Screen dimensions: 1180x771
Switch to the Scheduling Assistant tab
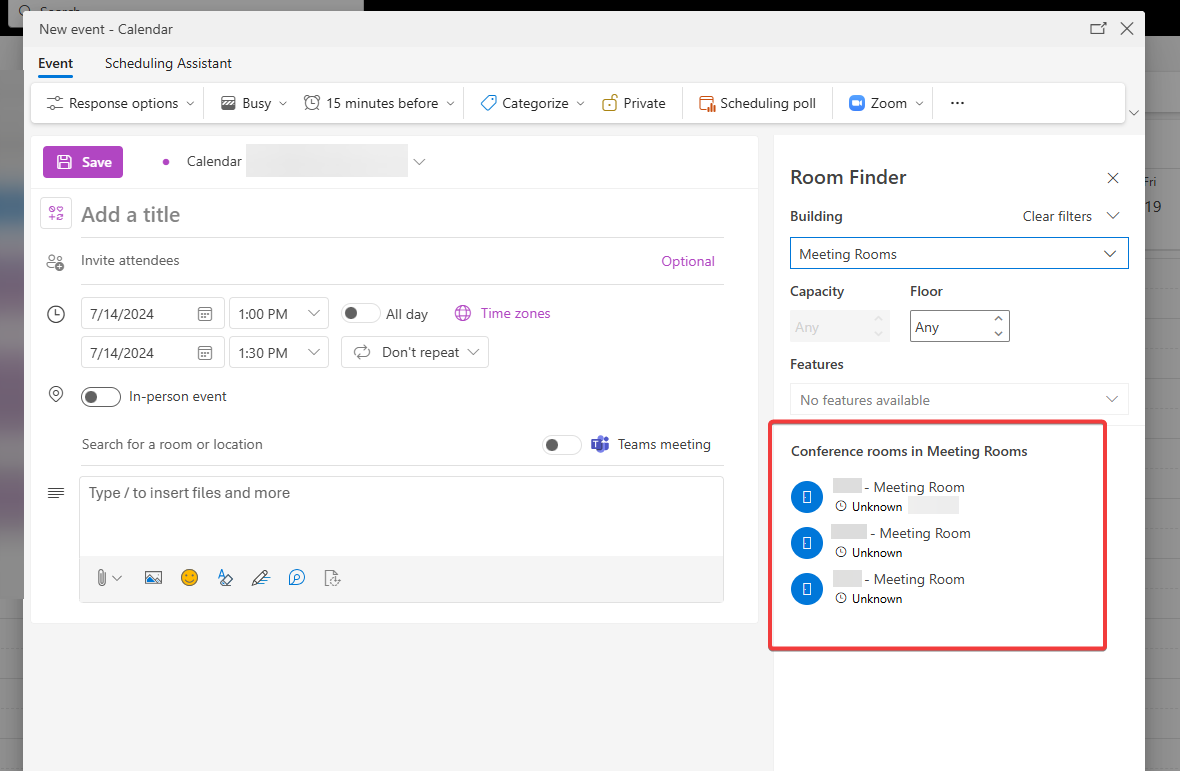pyautogui.click(x=168, y=63)
